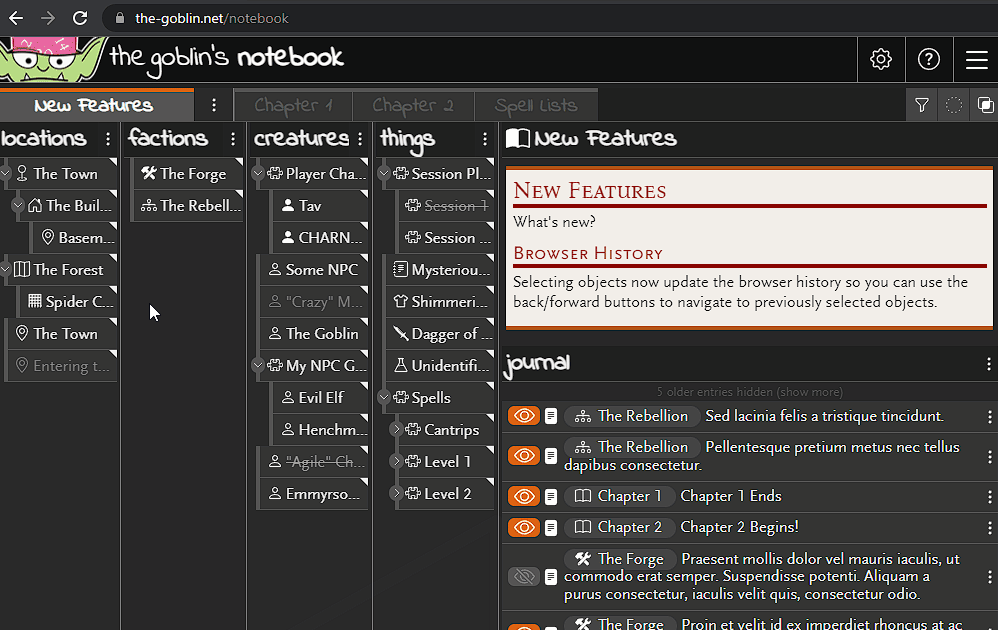The image size is (998, 630).
Task: Go back with the browser back arrow
Action: 16,18
